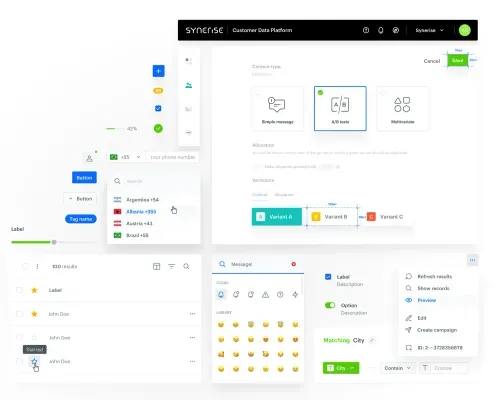The image size is (500, 400).
Task: Click the column layout icon in the table toolbar
Action: pyautogui.click(x=156, y=266)
